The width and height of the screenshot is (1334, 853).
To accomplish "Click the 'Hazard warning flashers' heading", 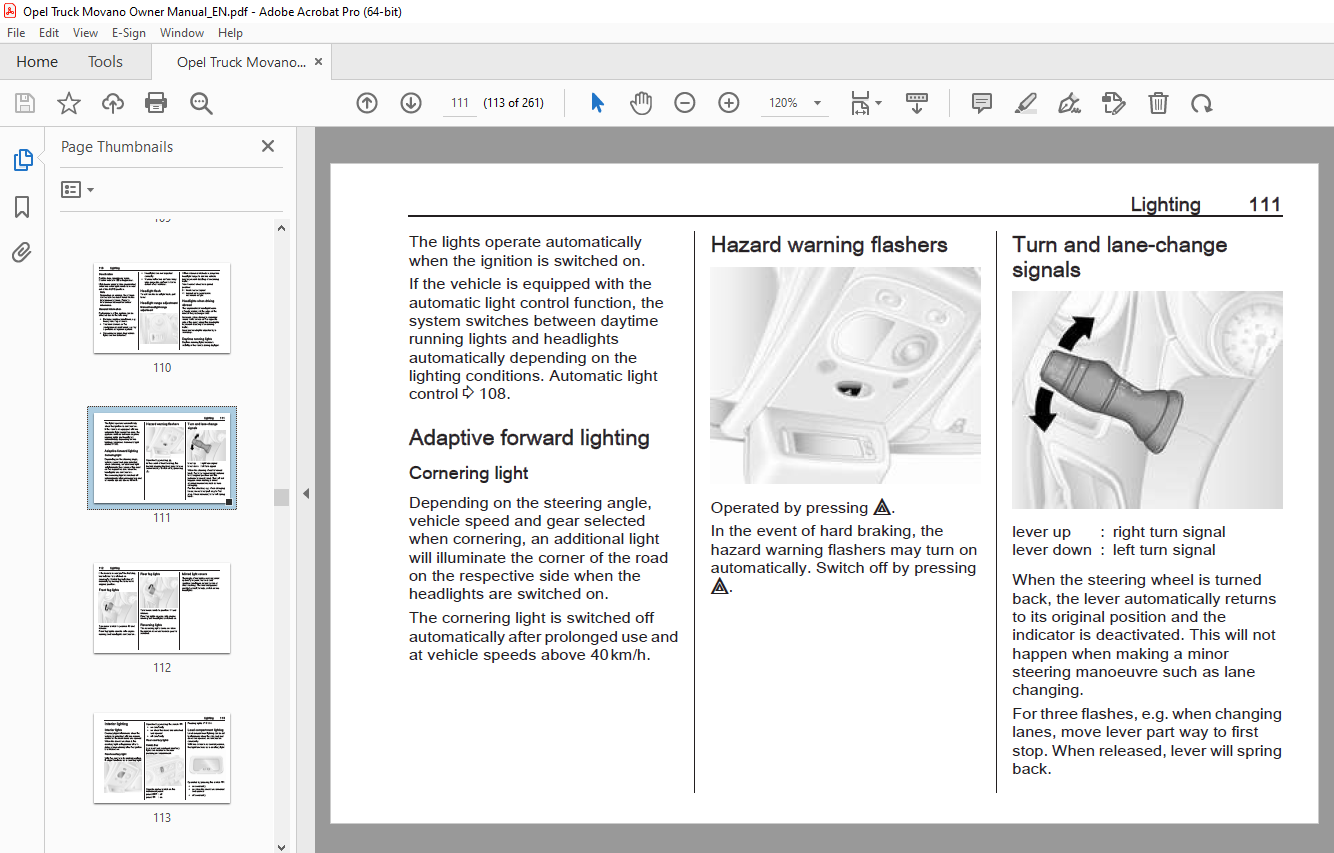I will (829, 245).
